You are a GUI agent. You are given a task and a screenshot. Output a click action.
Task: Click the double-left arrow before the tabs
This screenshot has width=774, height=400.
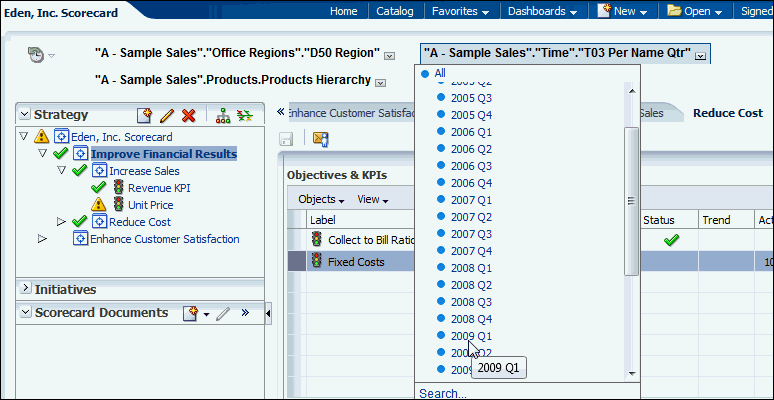(281, 112)
